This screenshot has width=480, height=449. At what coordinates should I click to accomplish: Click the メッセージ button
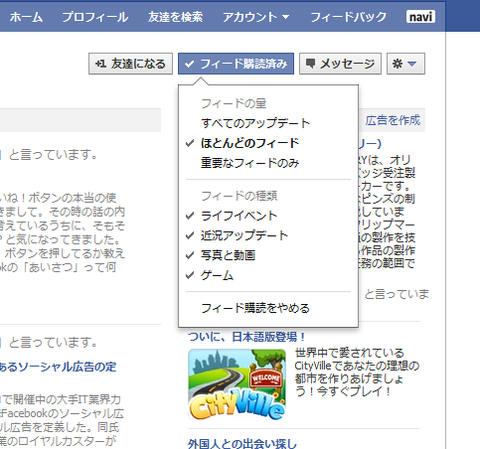[x=340, y=64]
